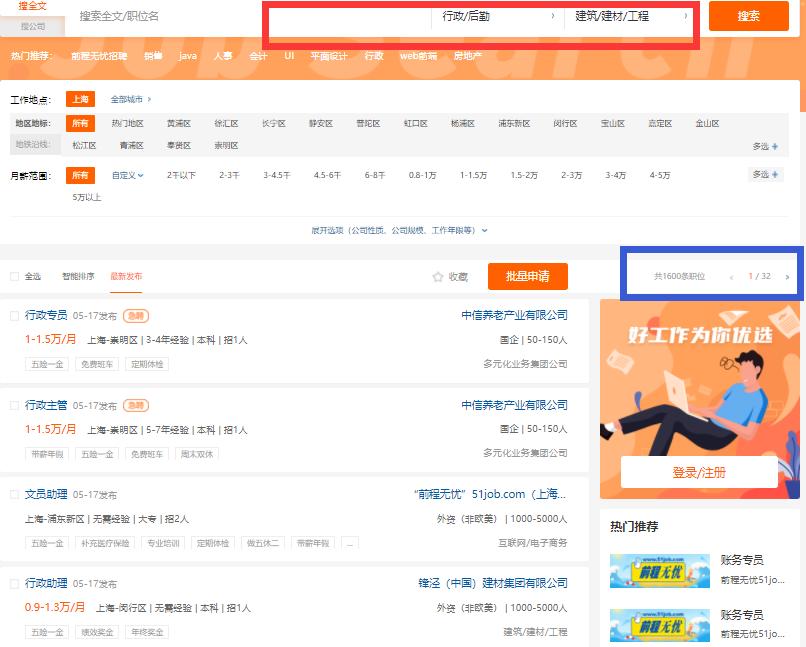Click the orange 搜索 button
The image size is (806, 647).
tap(748, 16)
